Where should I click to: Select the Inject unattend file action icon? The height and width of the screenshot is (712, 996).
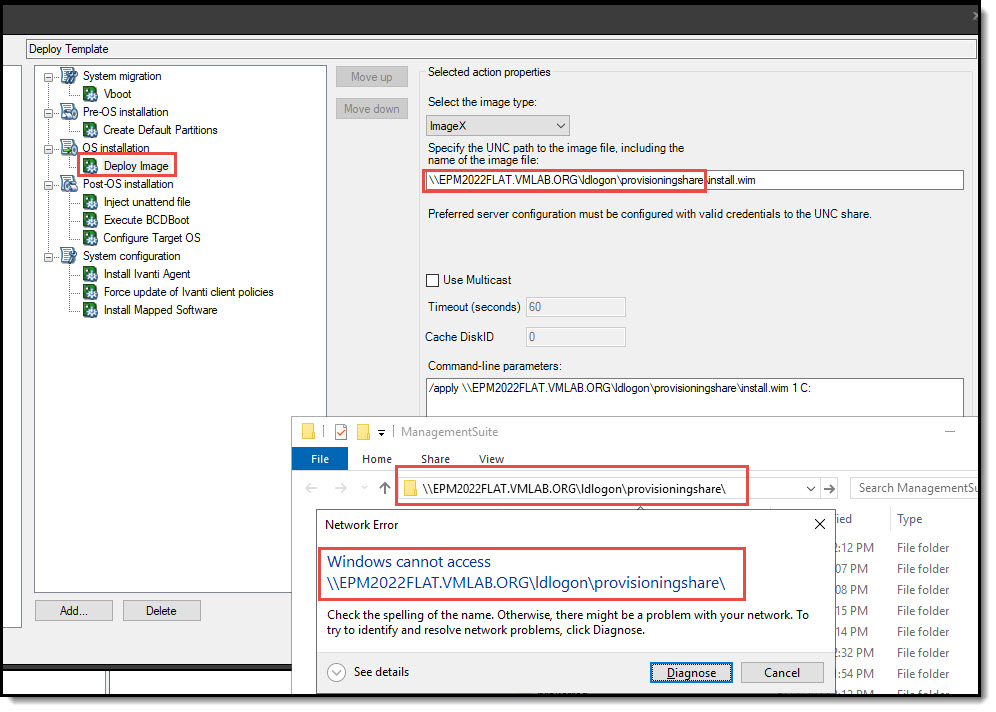[90, 202]
